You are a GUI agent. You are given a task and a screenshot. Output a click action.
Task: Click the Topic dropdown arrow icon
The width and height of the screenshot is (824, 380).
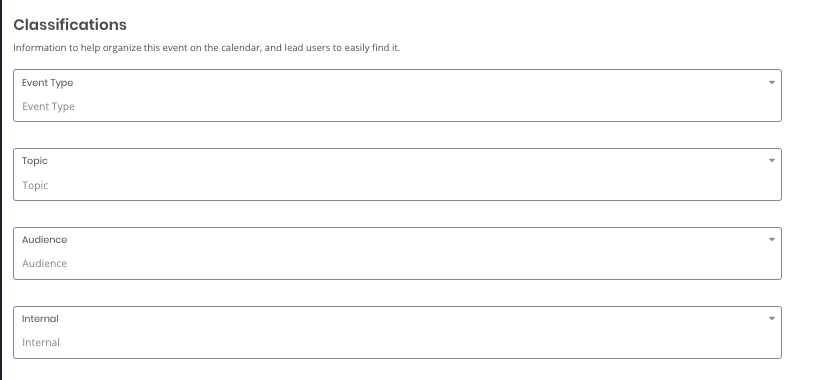pos(771,161)
